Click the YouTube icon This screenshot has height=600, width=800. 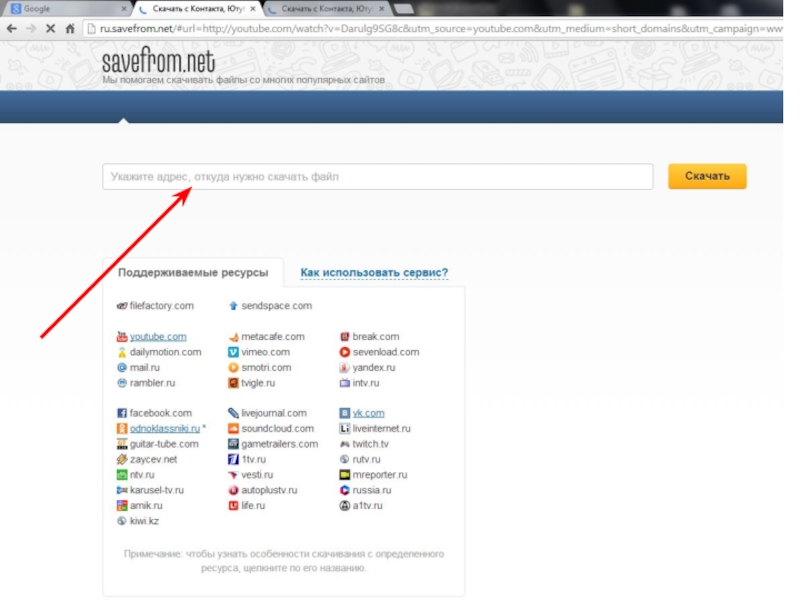tap(121, 336)
